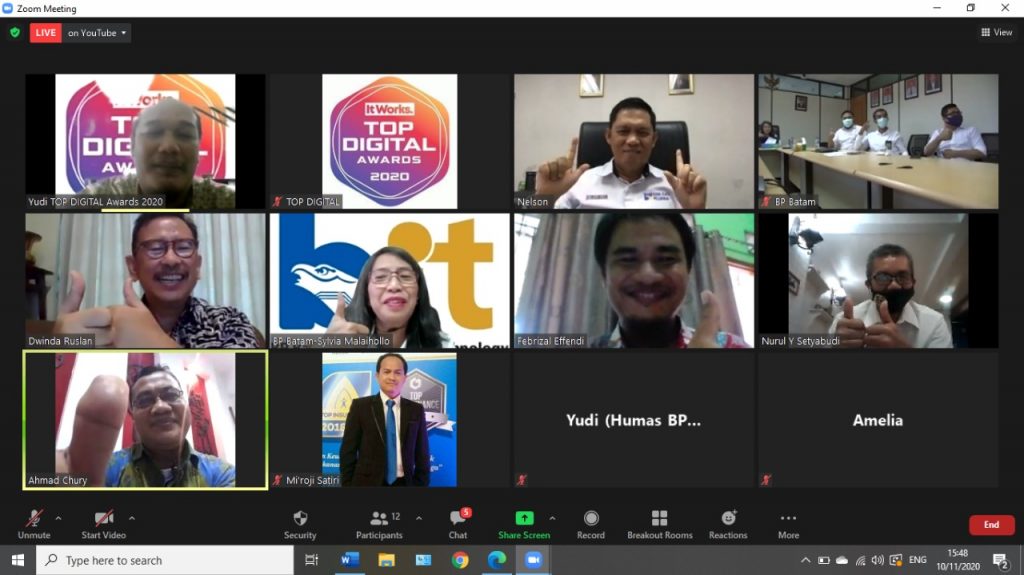Open the LIVE on YouTube dropdown

pyautogui.click(x=97, y=33)
